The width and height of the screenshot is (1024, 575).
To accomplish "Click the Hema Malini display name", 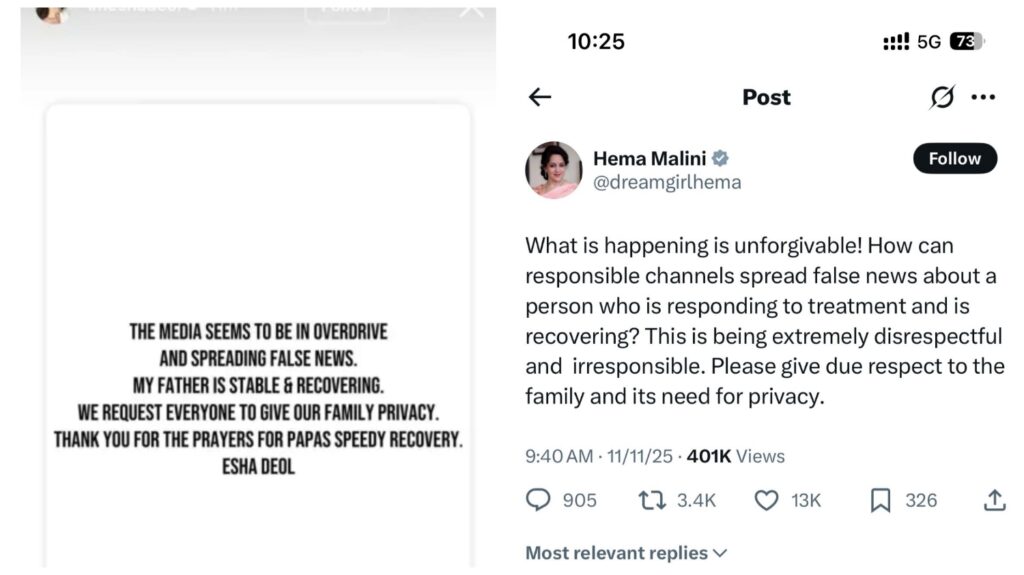I will click(x=649, y=159).
